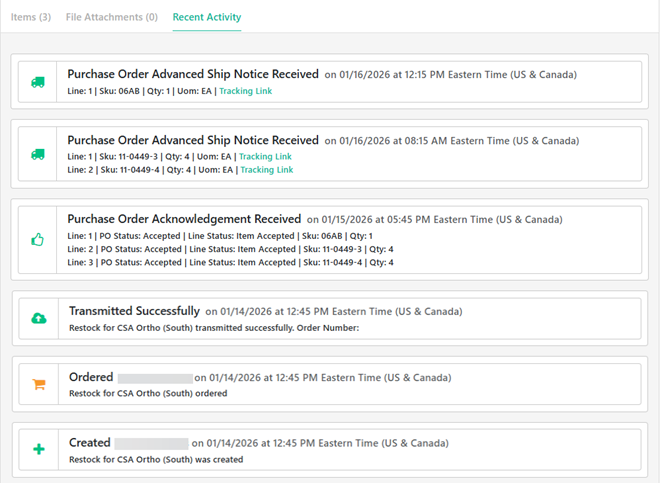Viewport: 660px width, 483px height.
Task: Click the redacted user name next to Ordered
Action: 155,378
